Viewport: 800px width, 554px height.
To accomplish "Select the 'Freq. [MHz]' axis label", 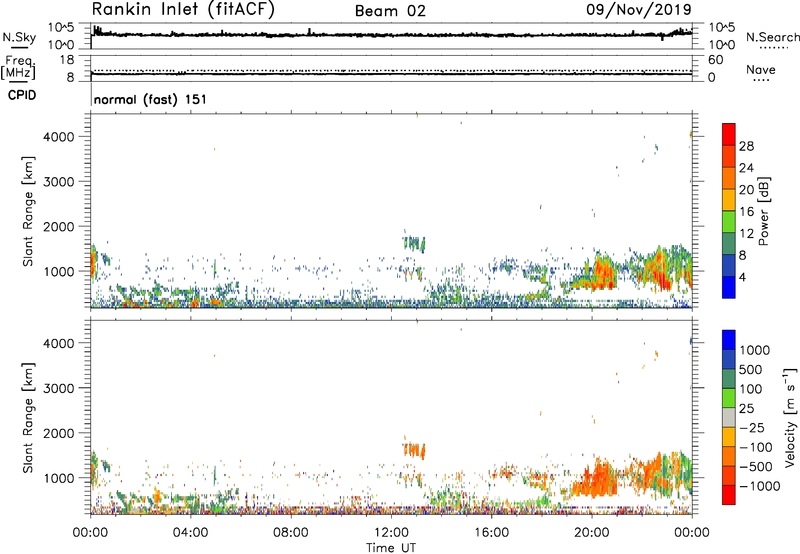I will tap(19, 68).
